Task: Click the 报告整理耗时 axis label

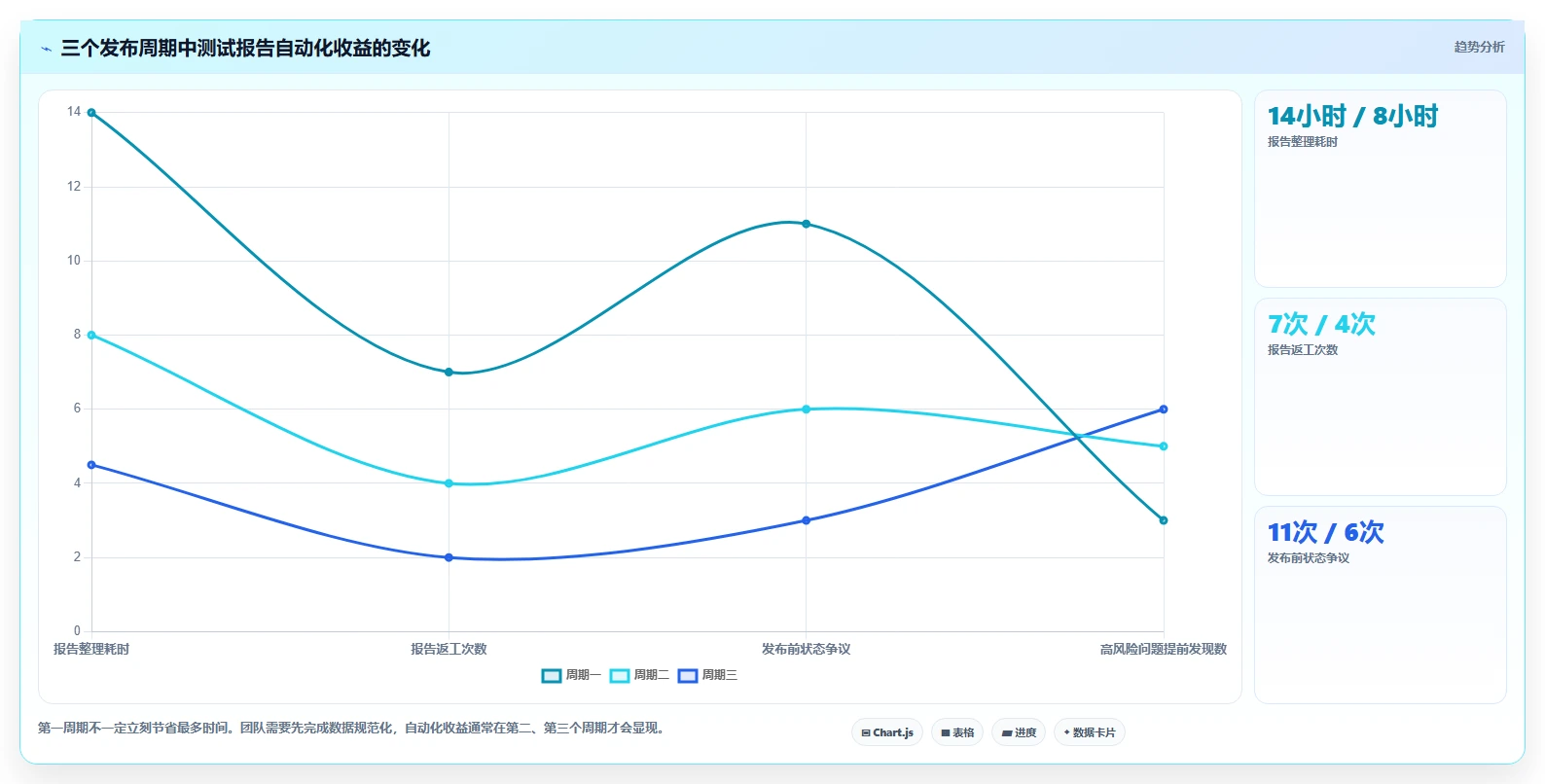Action: (x=91, y=649)
